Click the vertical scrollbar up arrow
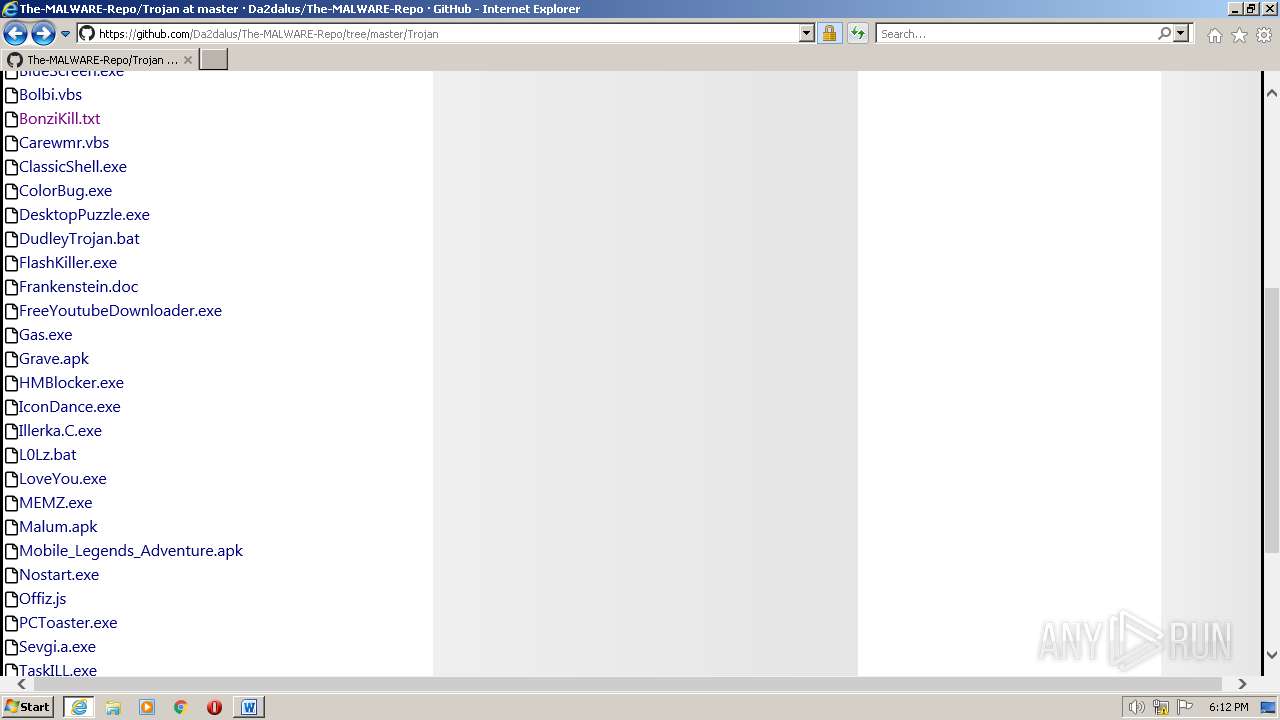 (x=1271, y=93)
